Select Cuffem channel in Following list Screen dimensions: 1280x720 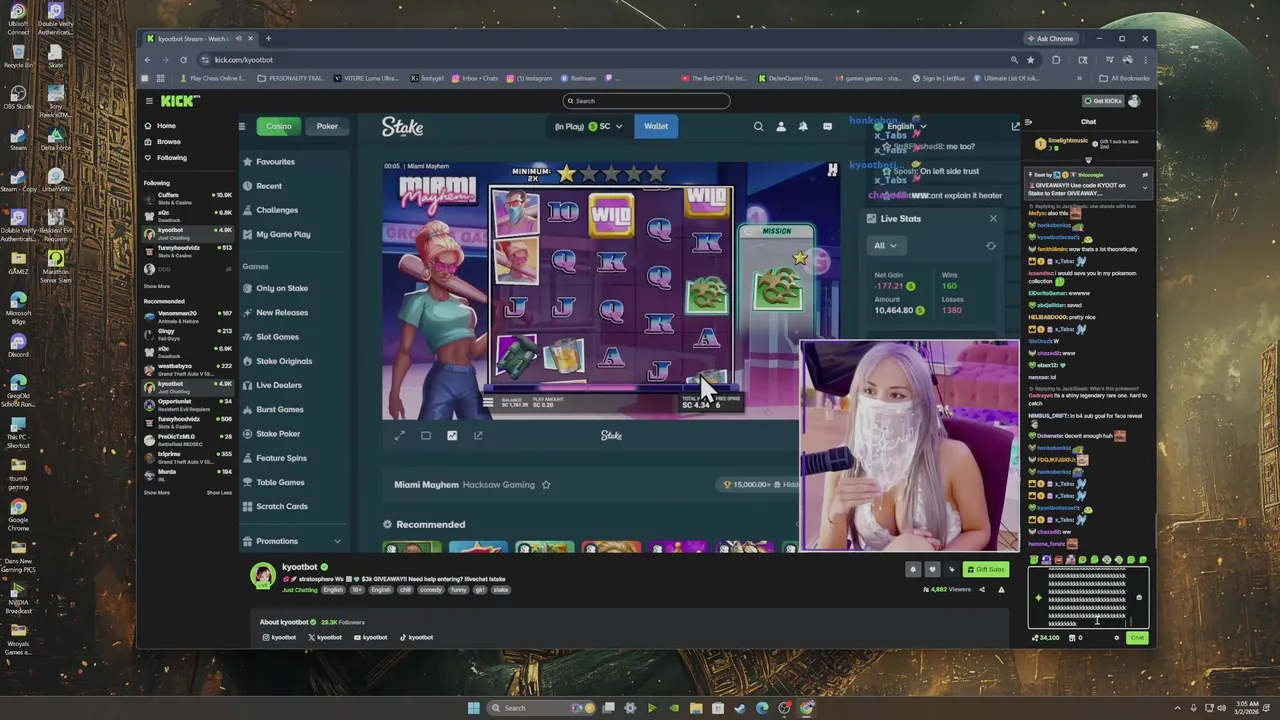click(188, 197)
